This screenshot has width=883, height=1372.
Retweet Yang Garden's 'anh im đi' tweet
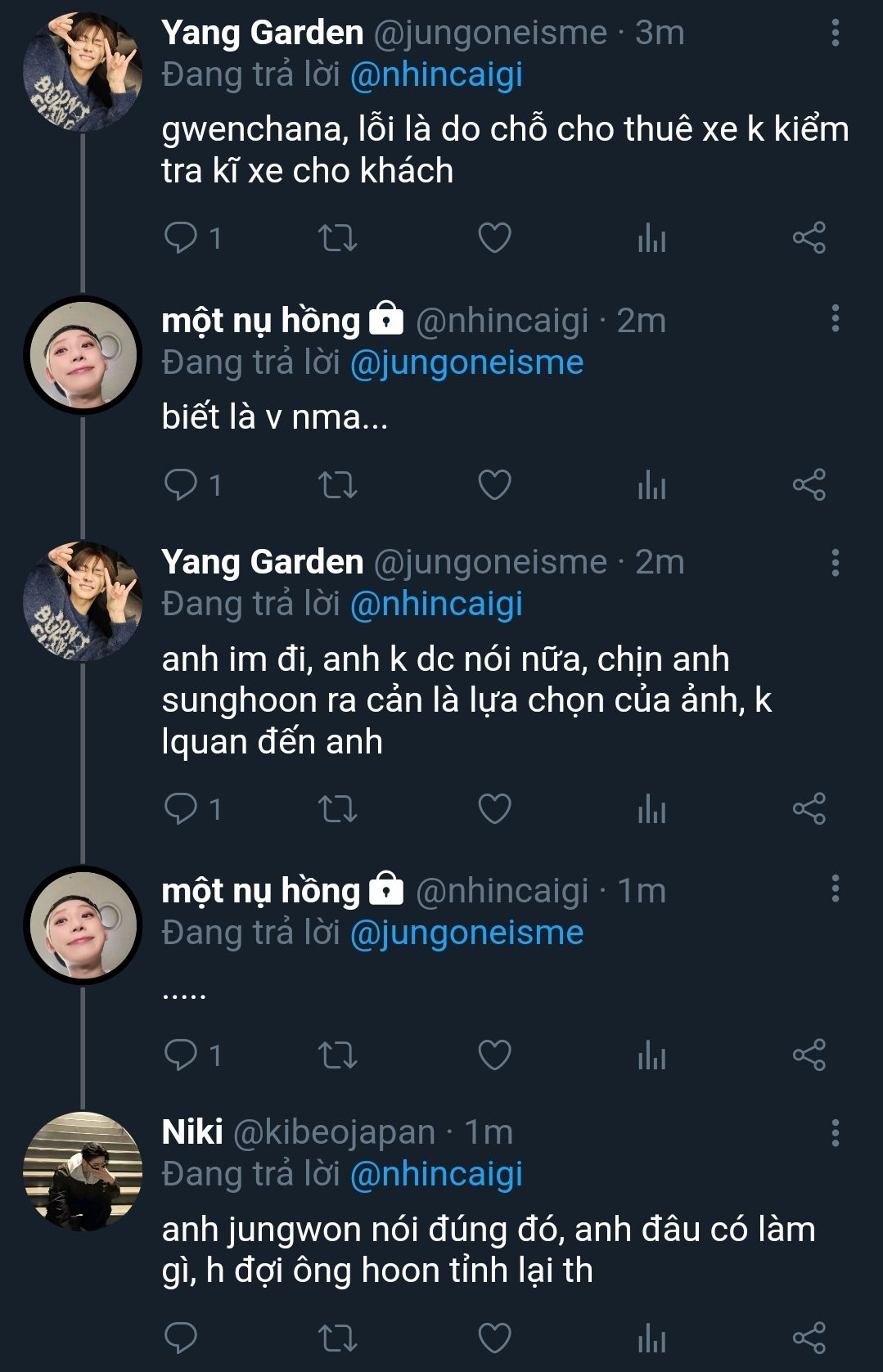337,809
